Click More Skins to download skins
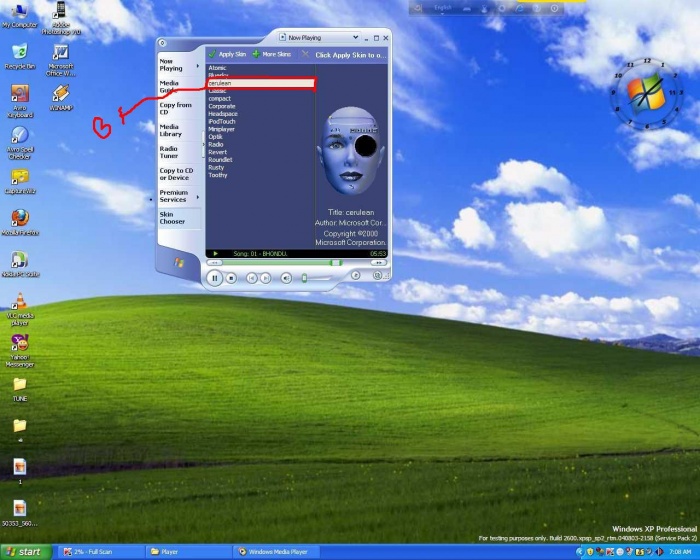700x560 pixels. pyautogui.click(x=271, y=54)
